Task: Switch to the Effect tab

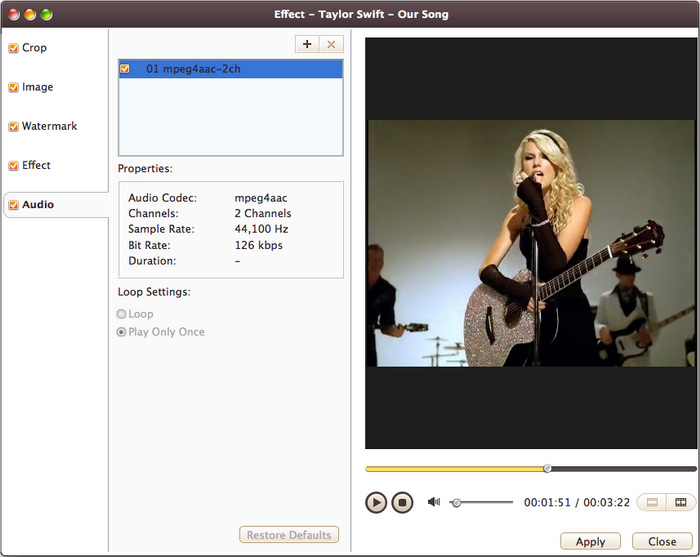Action: pyautogui.click(x=36, y=165)
